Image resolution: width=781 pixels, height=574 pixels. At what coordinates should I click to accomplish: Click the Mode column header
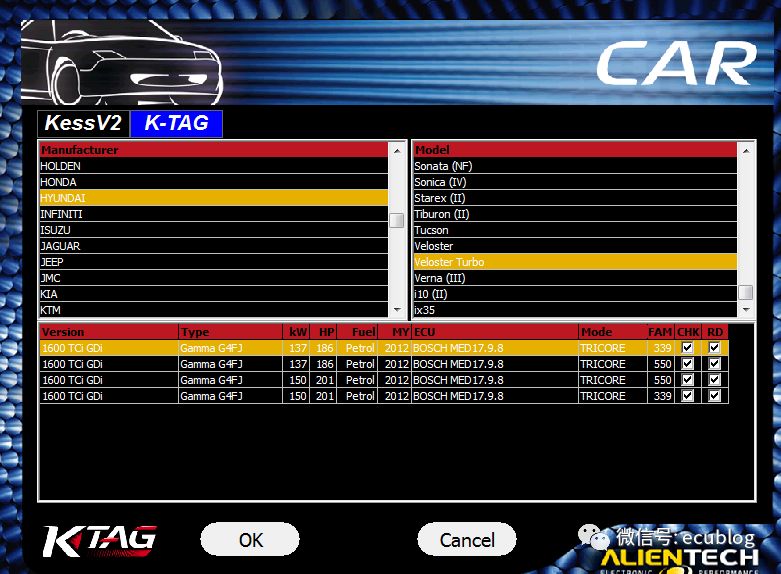[613, 332]
